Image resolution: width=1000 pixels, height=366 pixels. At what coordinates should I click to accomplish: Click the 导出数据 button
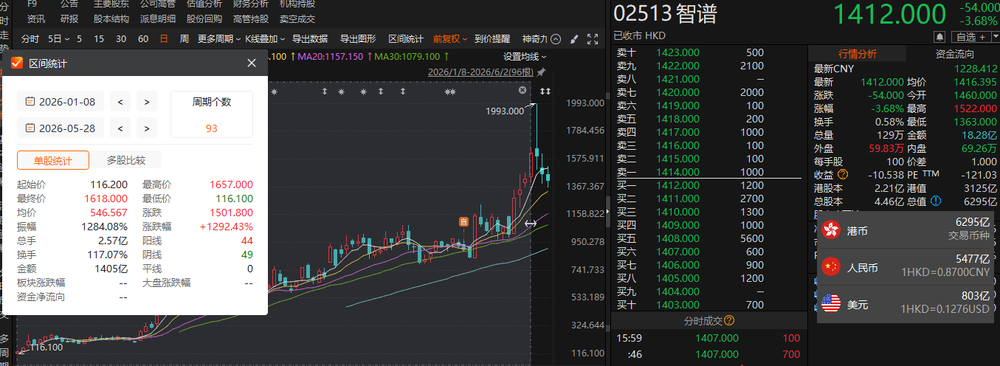point(310,39)
